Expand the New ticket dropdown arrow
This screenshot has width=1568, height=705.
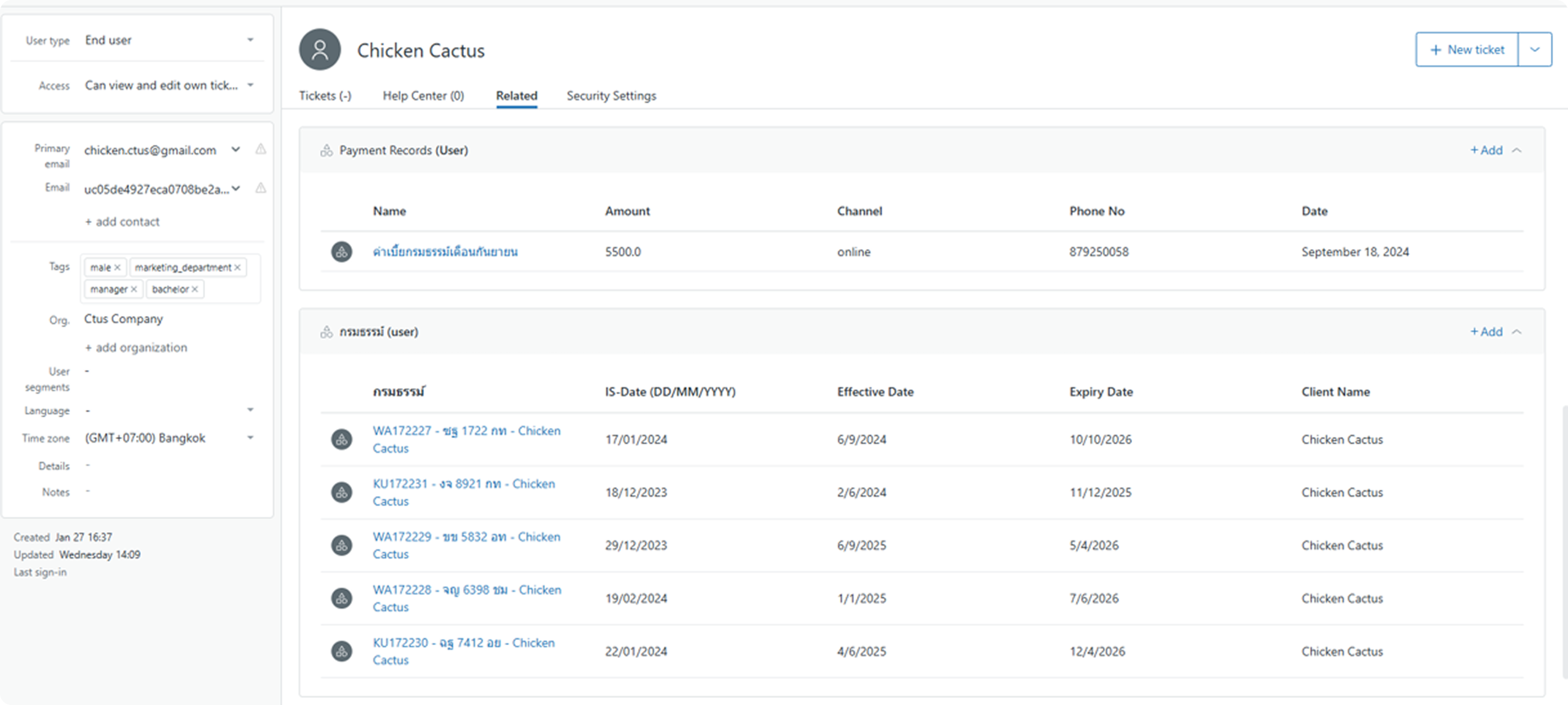[1535, 50]
